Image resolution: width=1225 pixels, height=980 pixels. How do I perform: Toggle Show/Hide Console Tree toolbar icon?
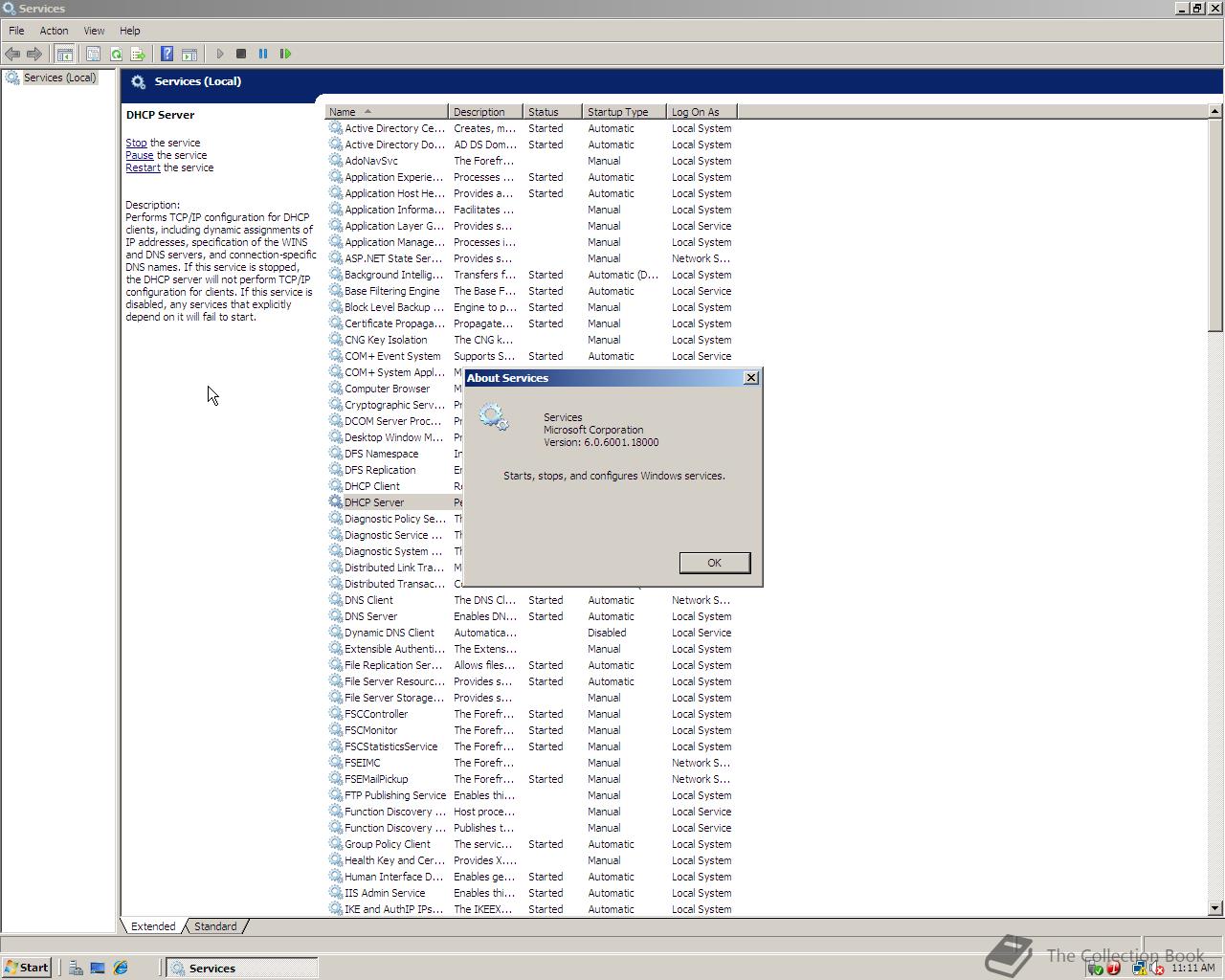coord(64,54)
